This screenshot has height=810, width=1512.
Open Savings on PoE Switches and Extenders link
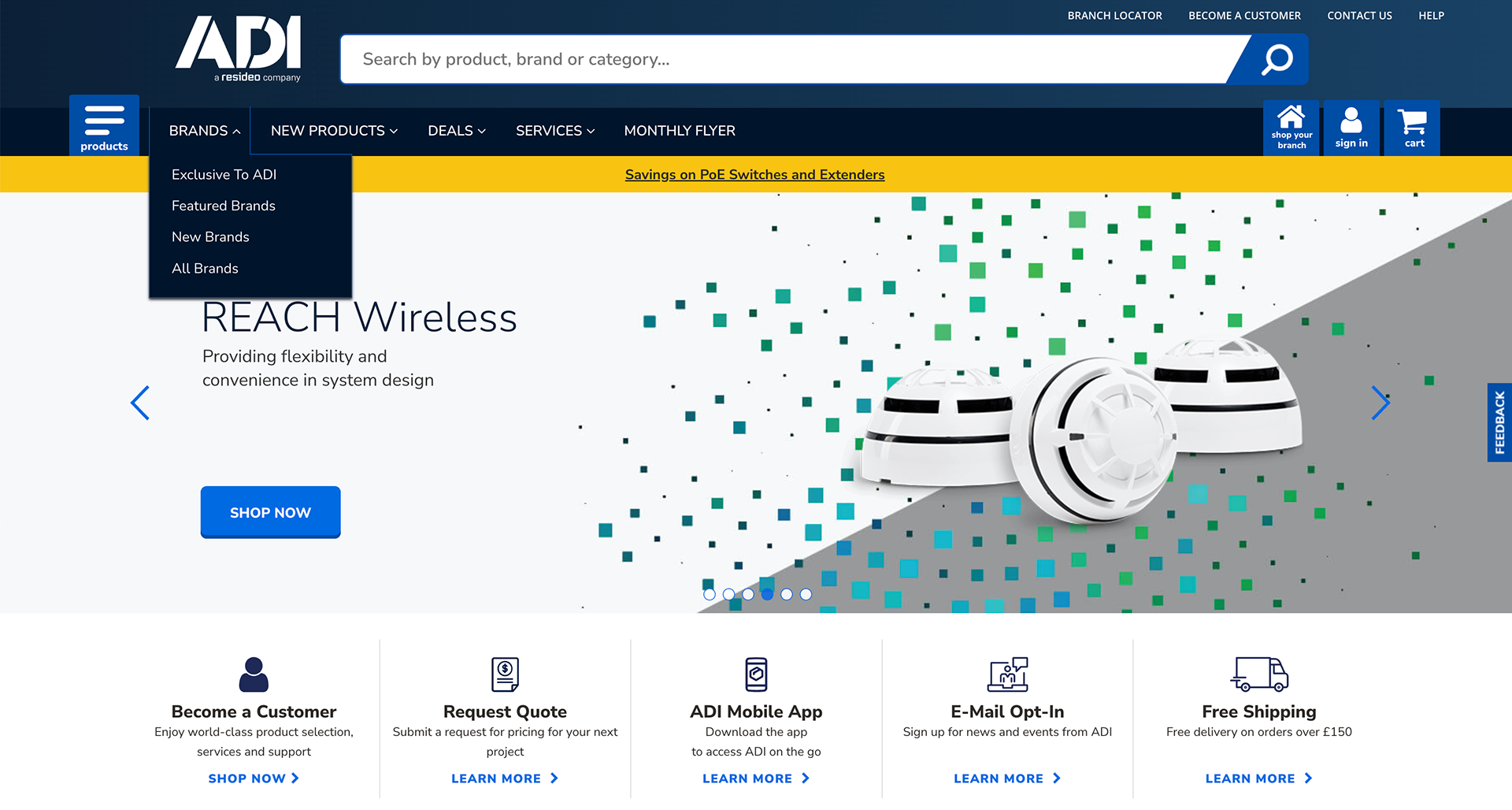pos(754,175)
